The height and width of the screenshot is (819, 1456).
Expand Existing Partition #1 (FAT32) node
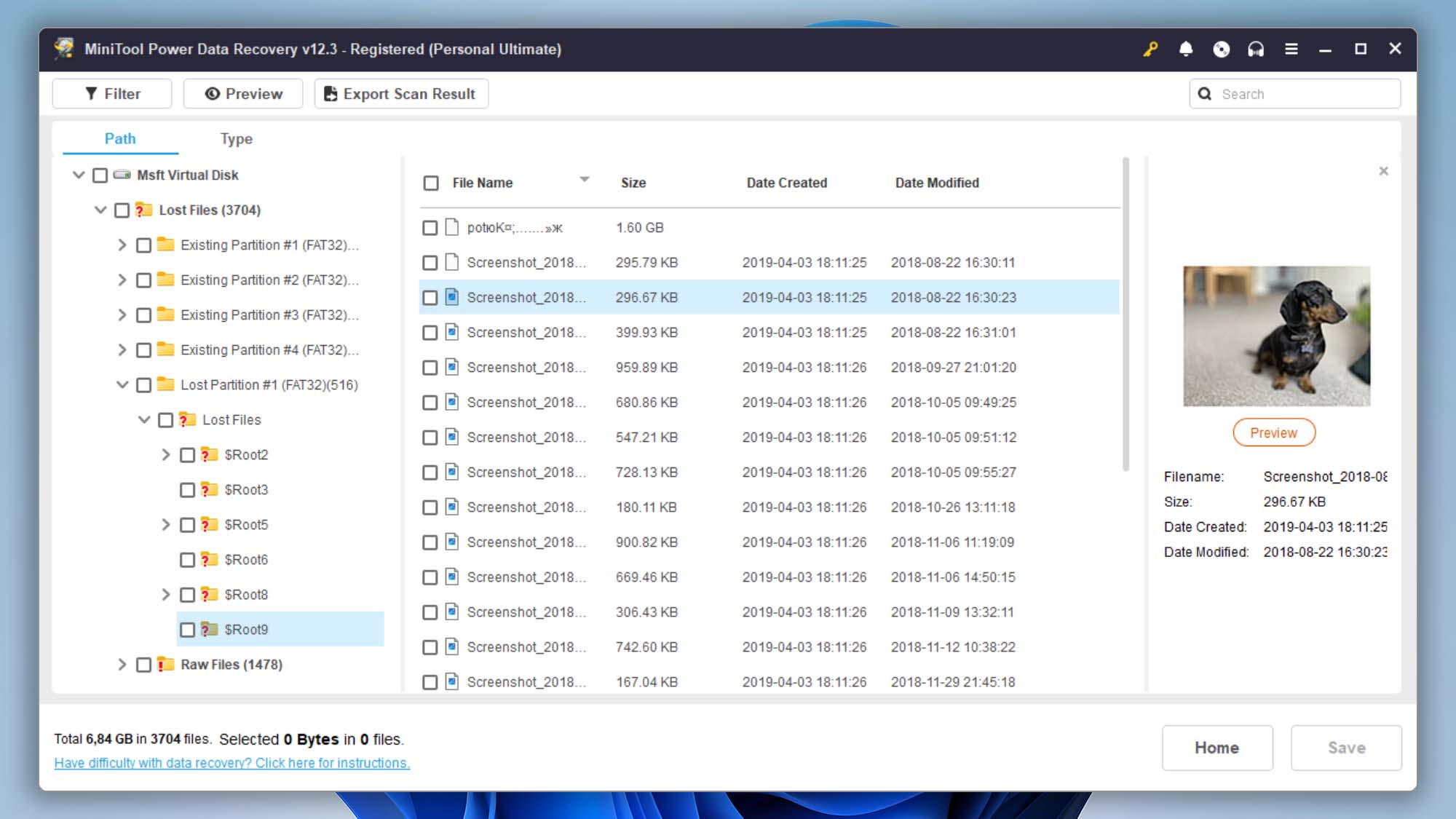(x=122, y=245)
